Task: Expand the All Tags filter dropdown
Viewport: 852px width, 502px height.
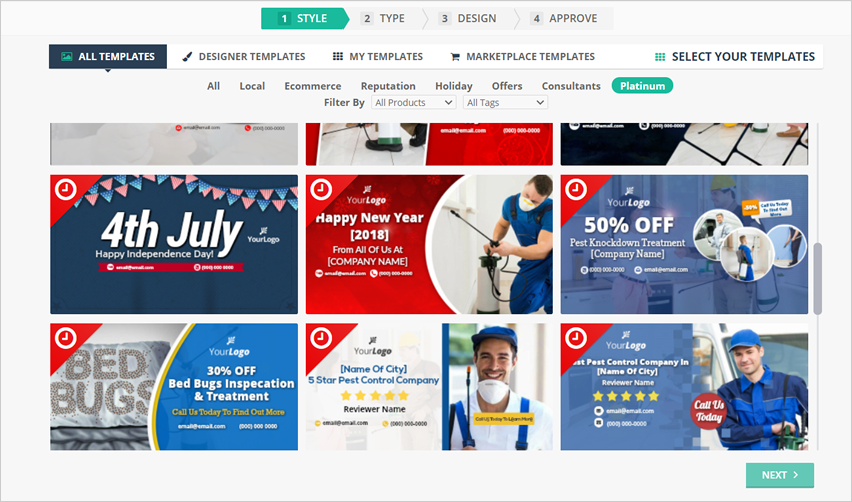Action: click(x=505, y=103)
